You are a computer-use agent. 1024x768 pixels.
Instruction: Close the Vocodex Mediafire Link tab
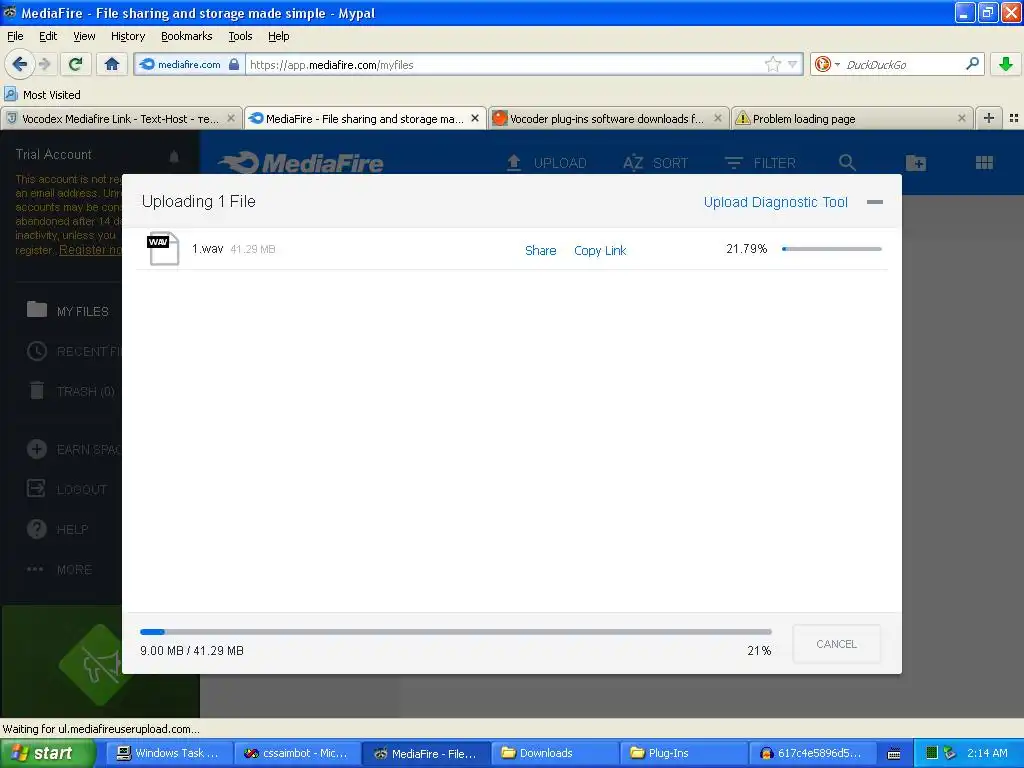(x=231, y=118)
